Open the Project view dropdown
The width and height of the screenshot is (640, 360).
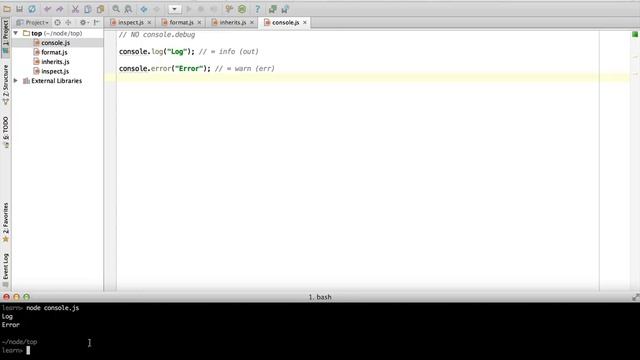point(32,22)
